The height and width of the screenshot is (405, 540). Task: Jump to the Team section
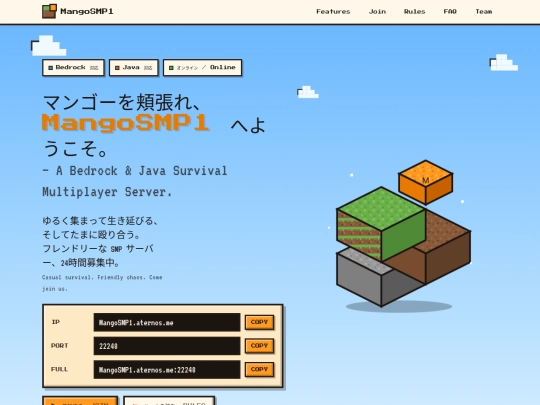(x=484, y=12)
